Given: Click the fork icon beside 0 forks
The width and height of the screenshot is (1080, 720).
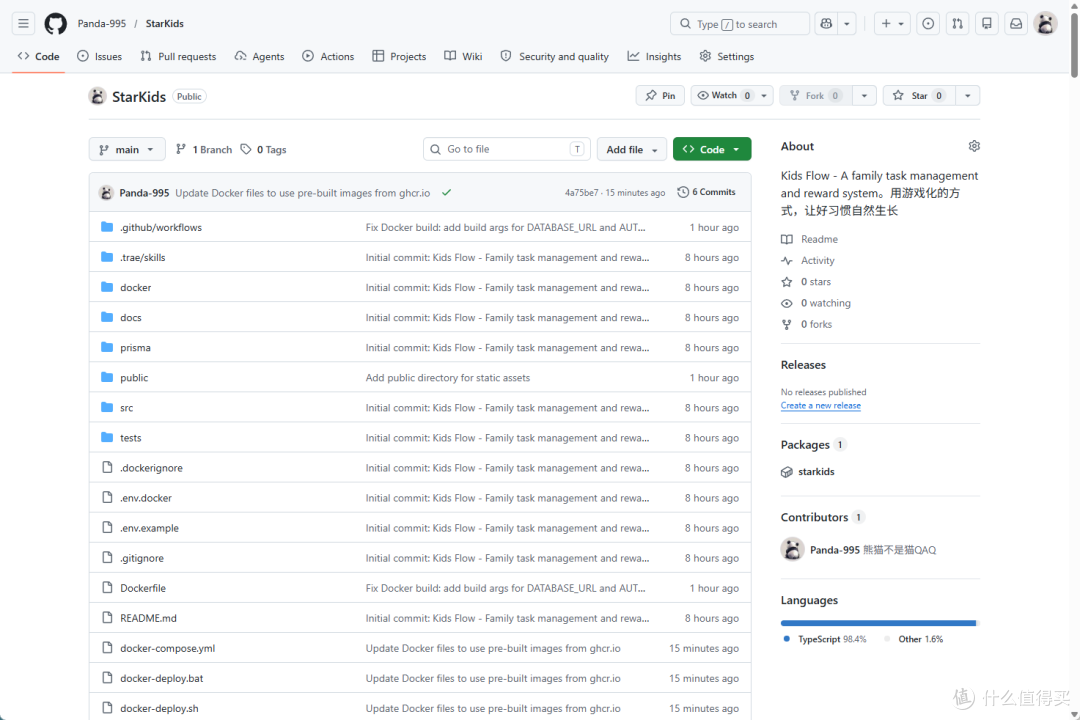Looking at the screenshot, I should tap(787, 325).
